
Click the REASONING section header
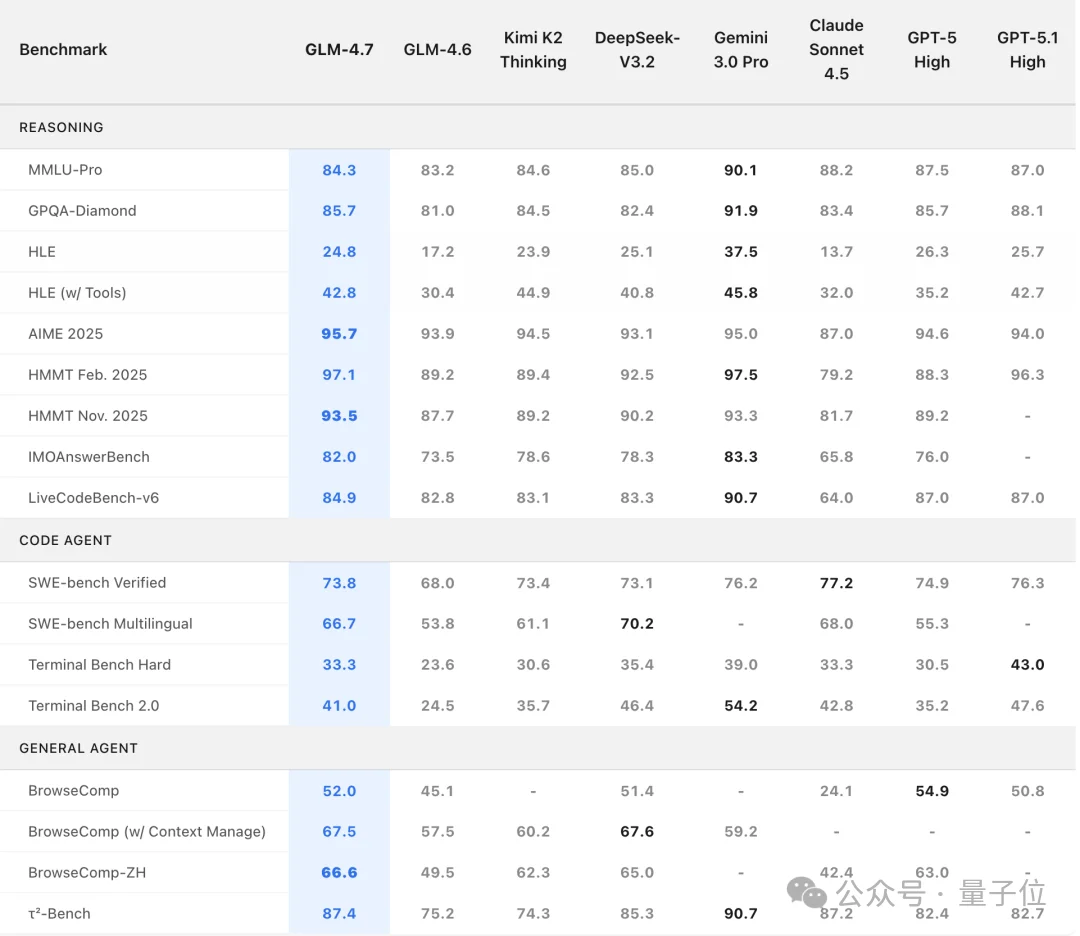(61, 128)
